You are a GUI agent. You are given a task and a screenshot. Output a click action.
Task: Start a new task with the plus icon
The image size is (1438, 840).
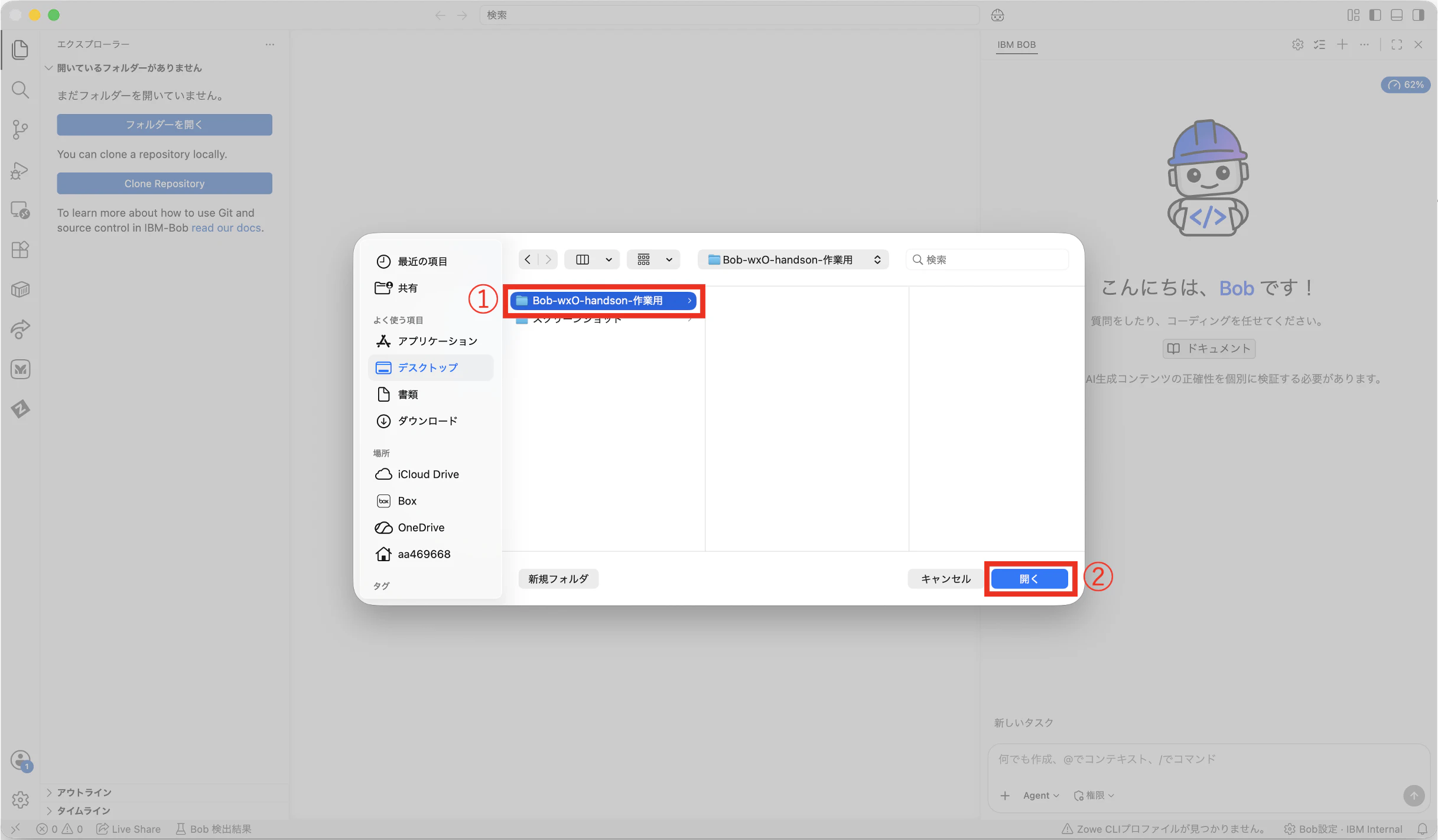1342,45
